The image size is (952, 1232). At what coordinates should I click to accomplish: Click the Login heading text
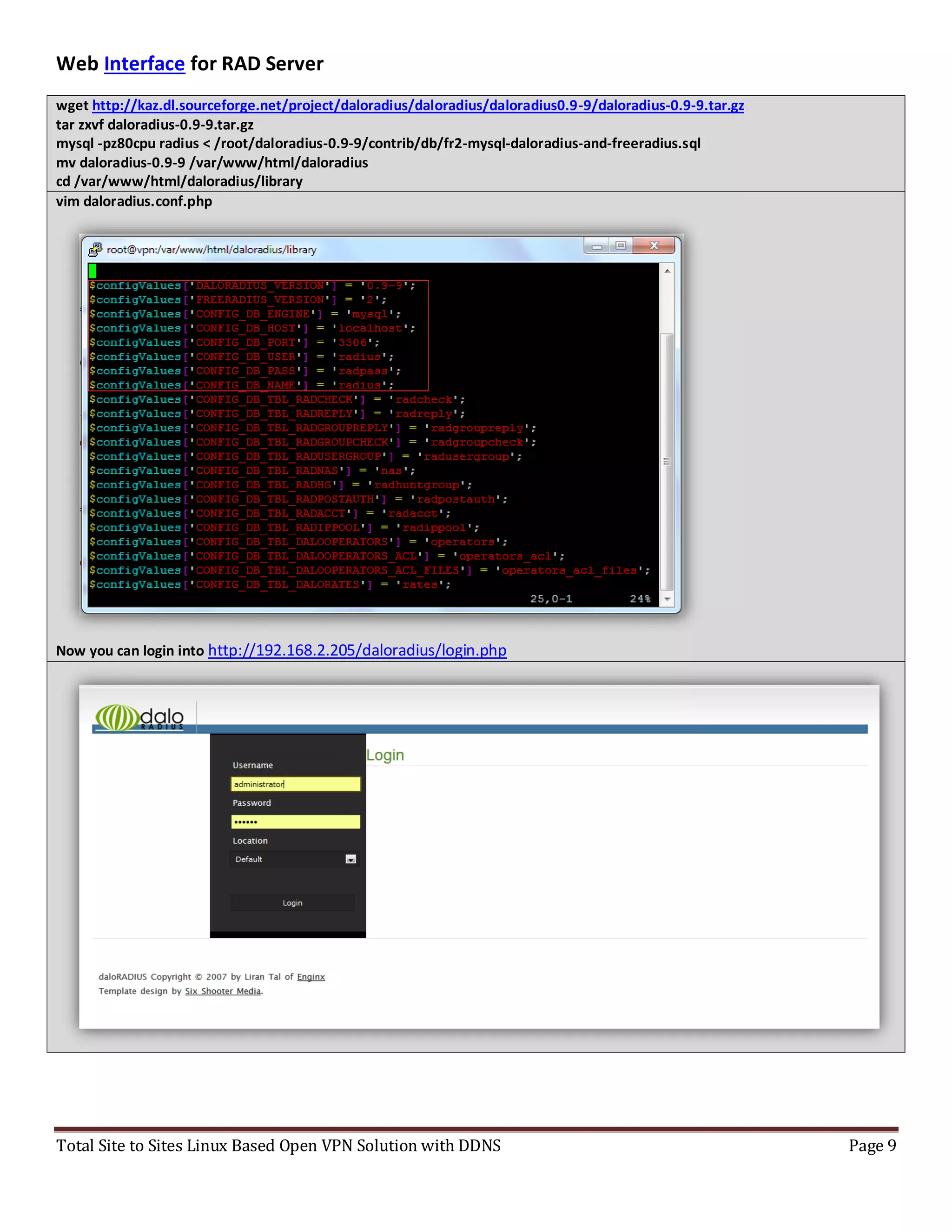pyautogui.click(x=385, y=755)
